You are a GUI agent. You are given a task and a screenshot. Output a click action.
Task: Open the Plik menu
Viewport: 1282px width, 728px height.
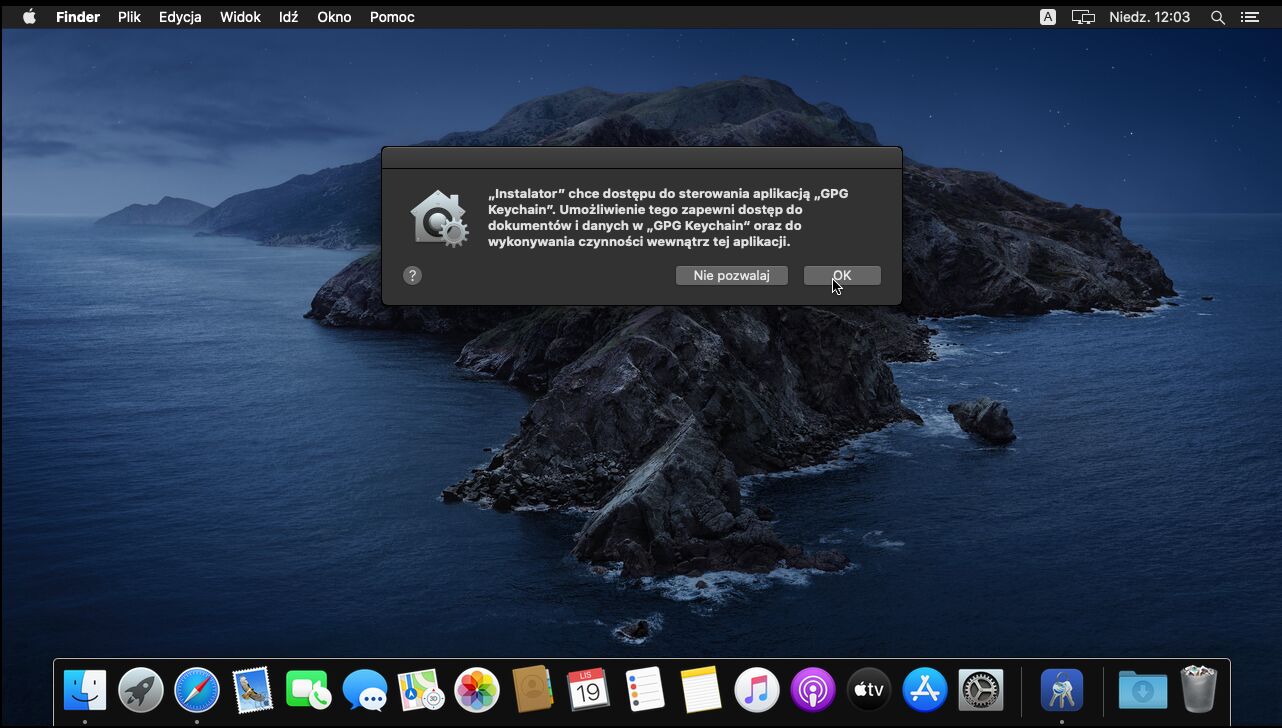(128, 16)
